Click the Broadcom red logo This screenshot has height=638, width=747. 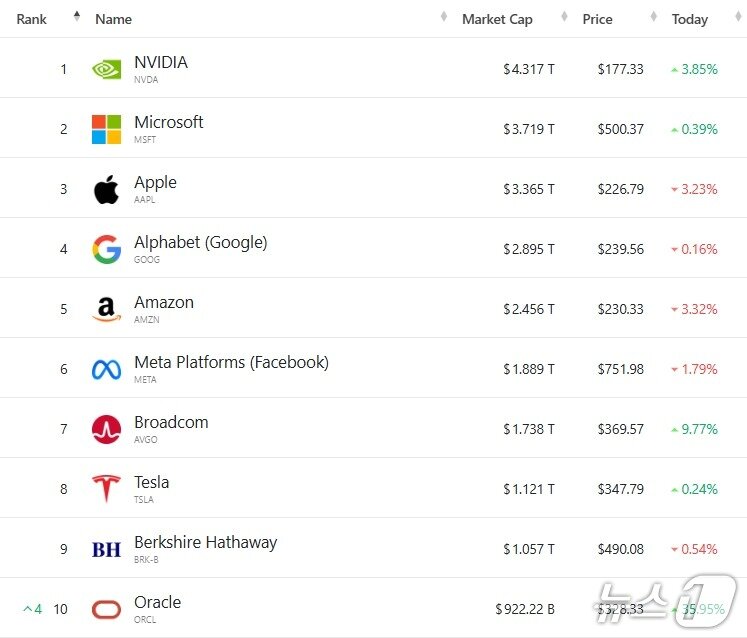click(x=106, y=429)
